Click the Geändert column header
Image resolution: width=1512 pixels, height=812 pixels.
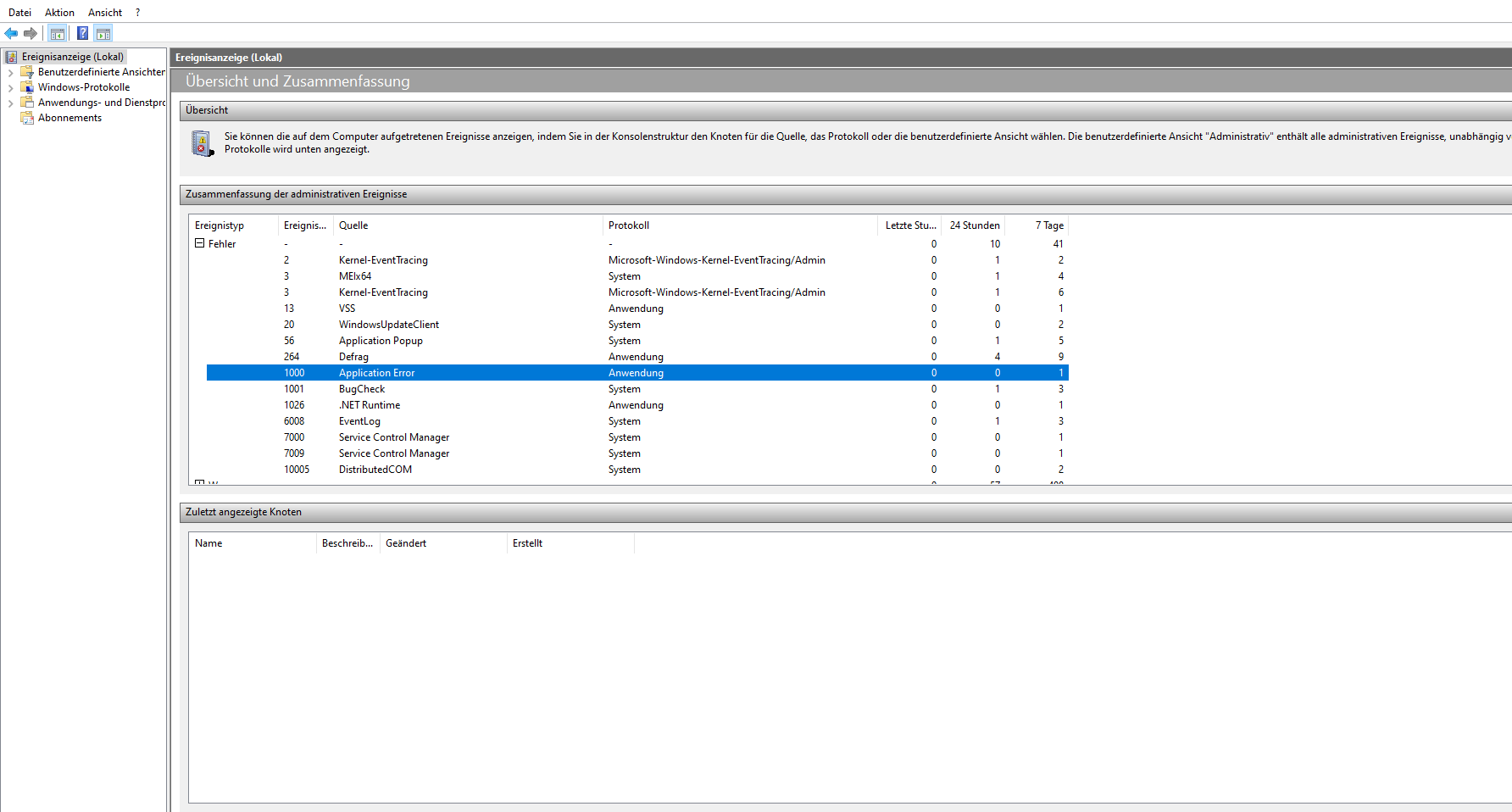pyautogui.click(x=443, y=543)
